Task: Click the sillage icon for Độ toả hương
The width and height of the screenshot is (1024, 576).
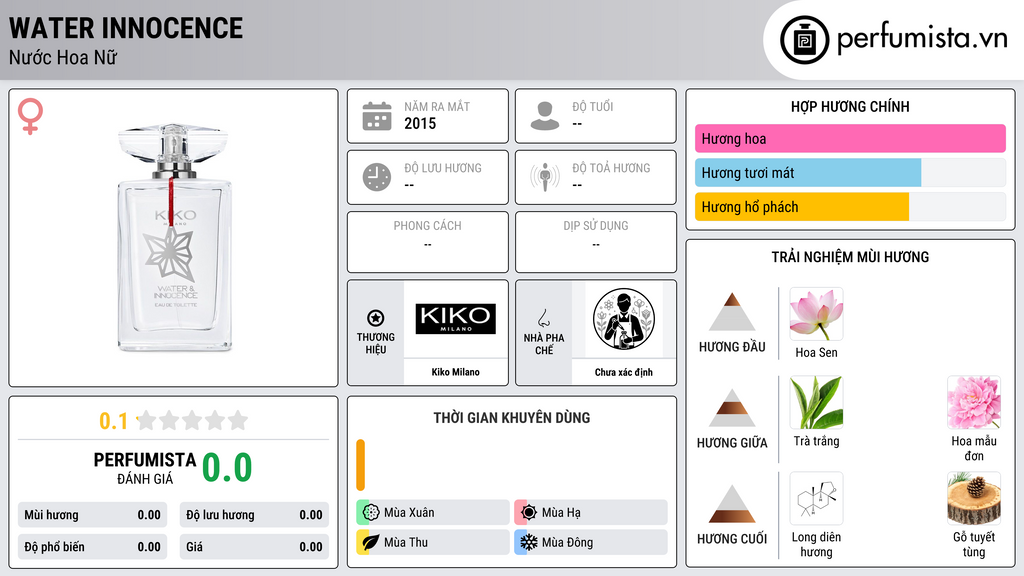Action: click(545, 177)
